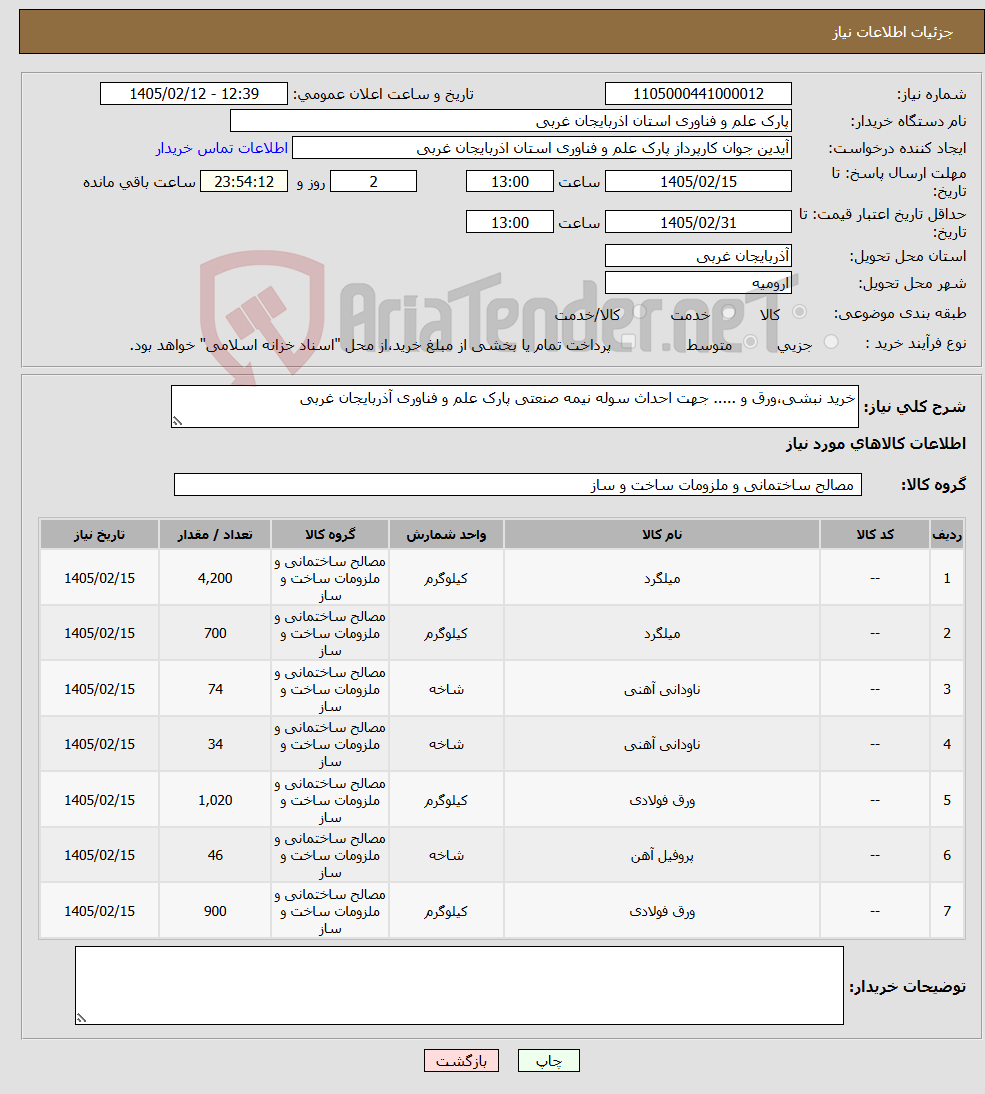Click ورق فولادی in row 5

click(x=661, y=800)
